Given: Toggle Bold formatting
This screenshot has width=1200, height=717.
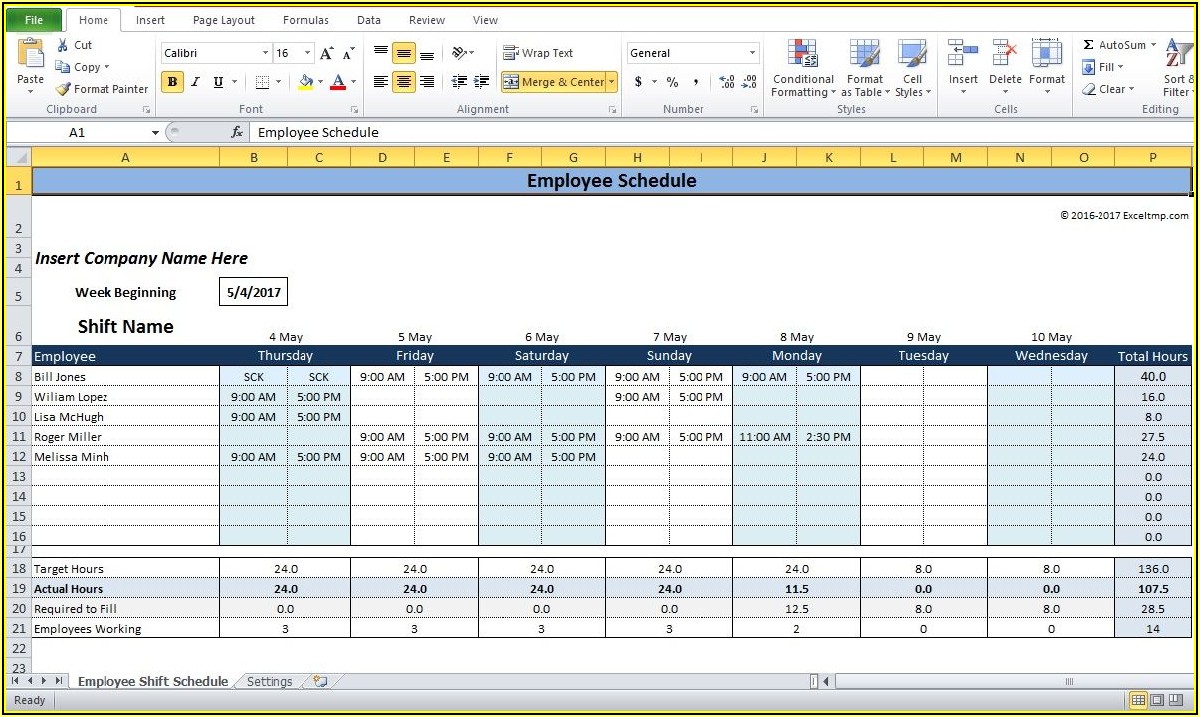Looking at the screenshot, I should (173, 82).
